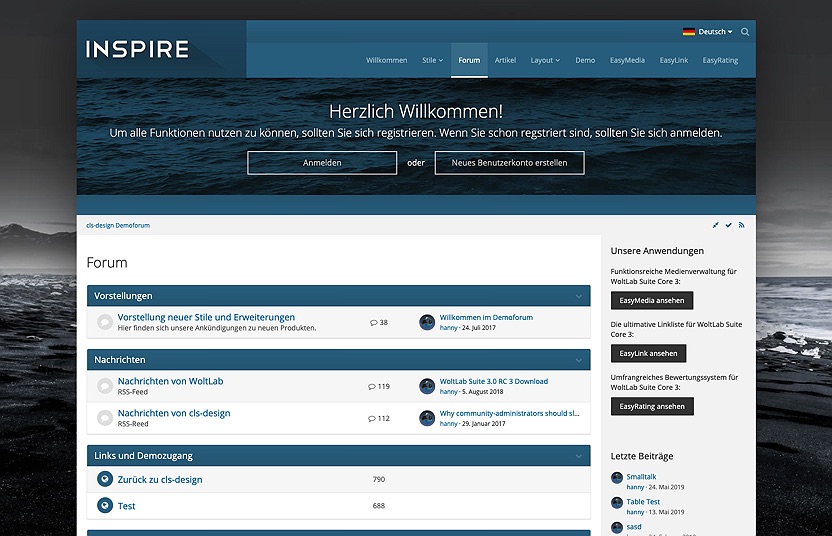832x536 pixels.
Task: Click the RSS feed icon
Action: (x=741, y=225)
